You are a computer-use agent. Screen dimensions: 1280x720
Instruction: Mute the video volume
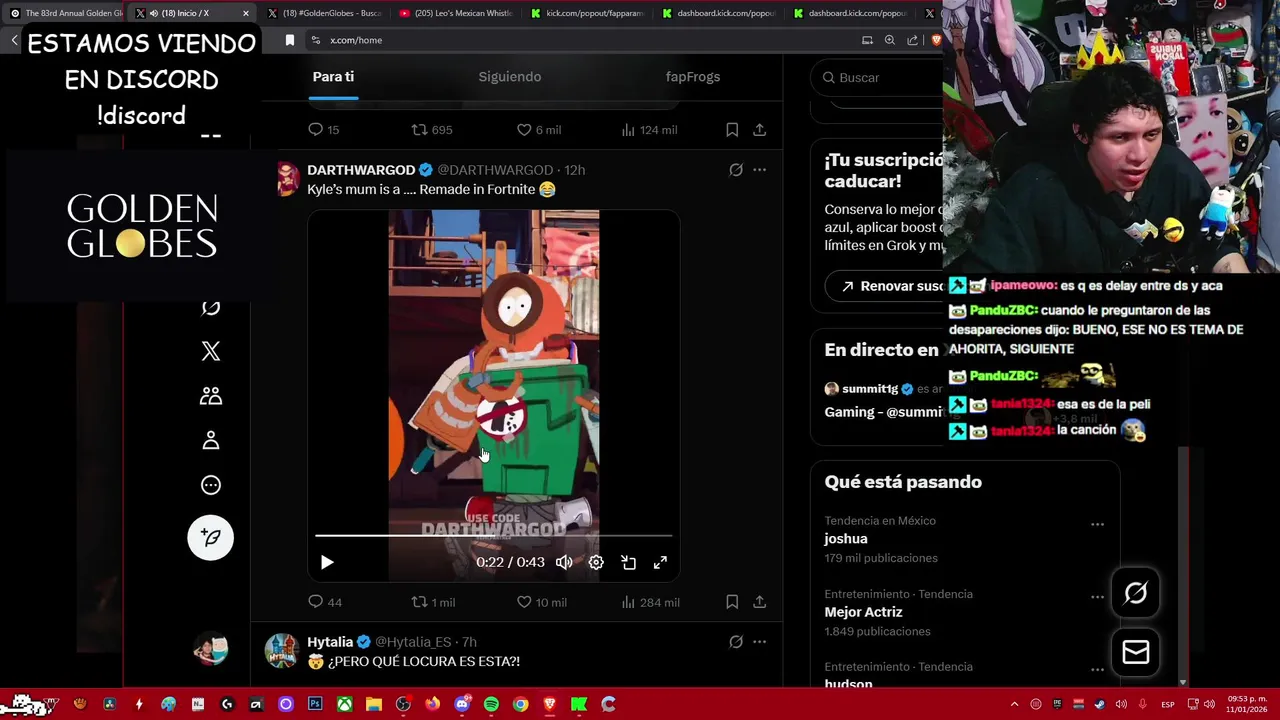[x=564, y=562]
